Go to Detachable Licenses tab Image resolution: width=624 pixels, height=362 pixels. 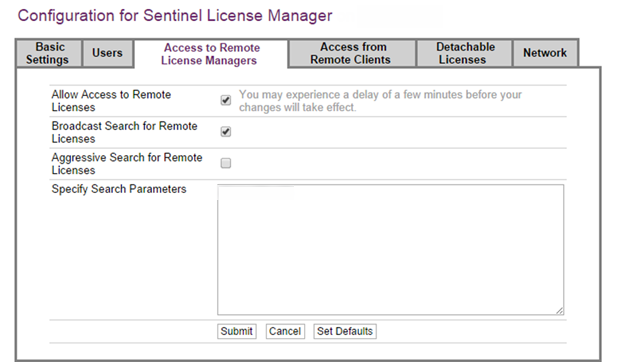click(x=464, y=53)
